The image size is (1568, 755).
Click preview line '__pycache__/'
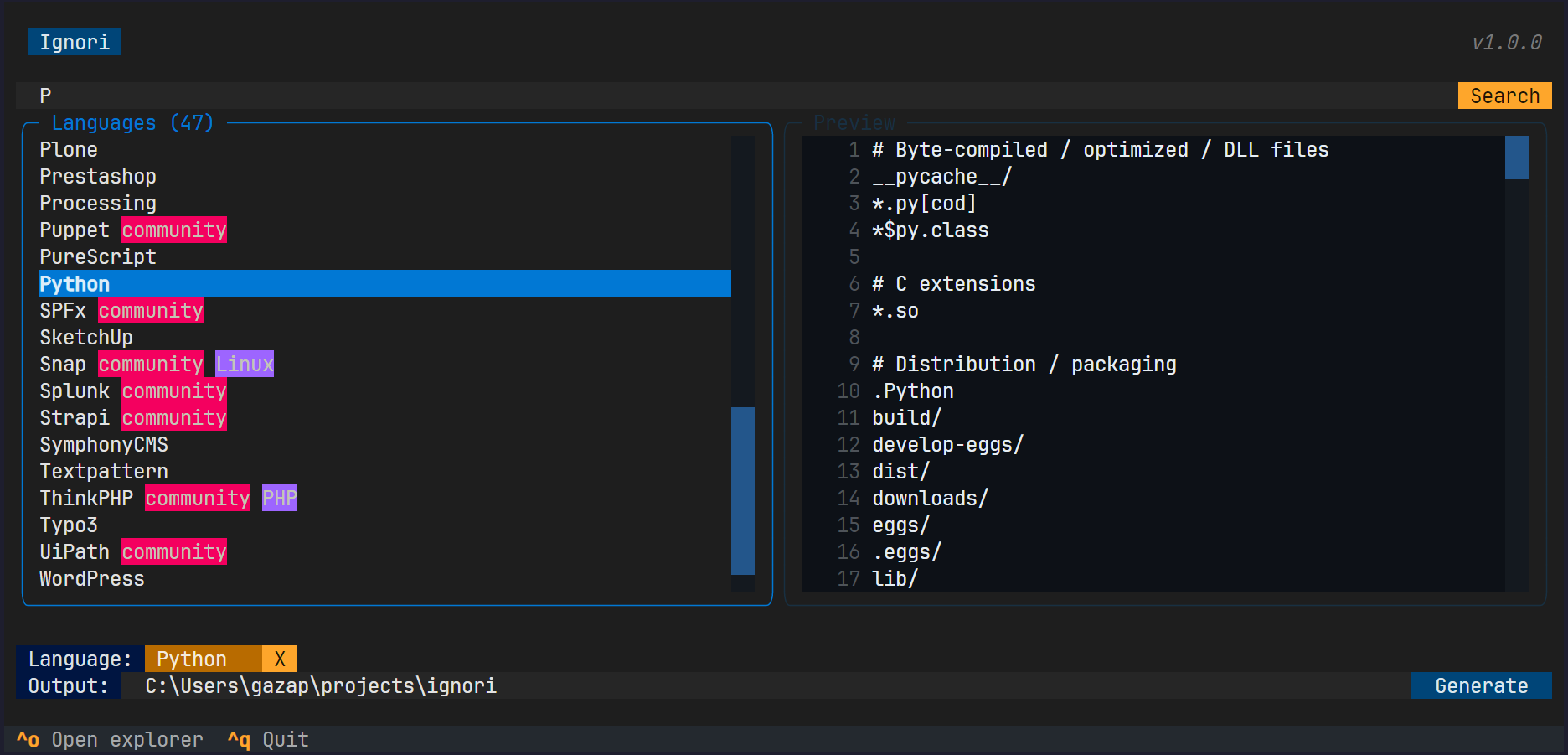[x=941, y=176]
